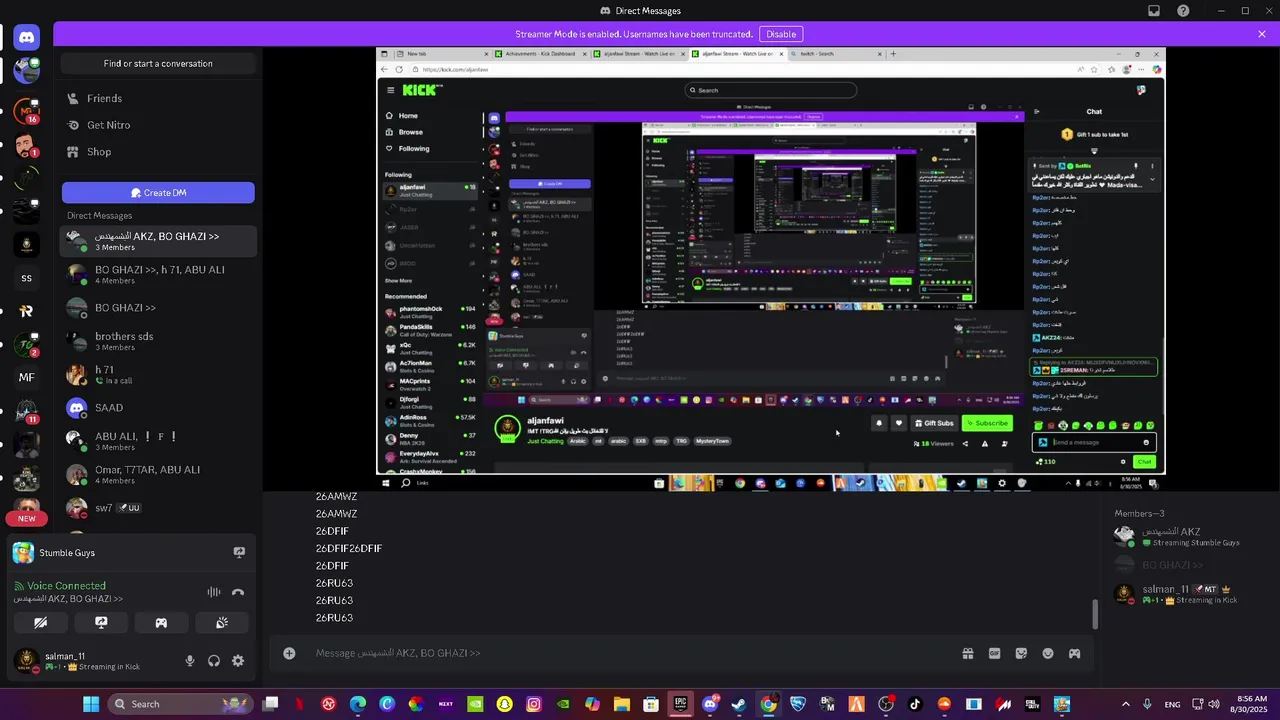
Task: Dismiss the Streamer Mode banner
Action: tap(1262, 34)
